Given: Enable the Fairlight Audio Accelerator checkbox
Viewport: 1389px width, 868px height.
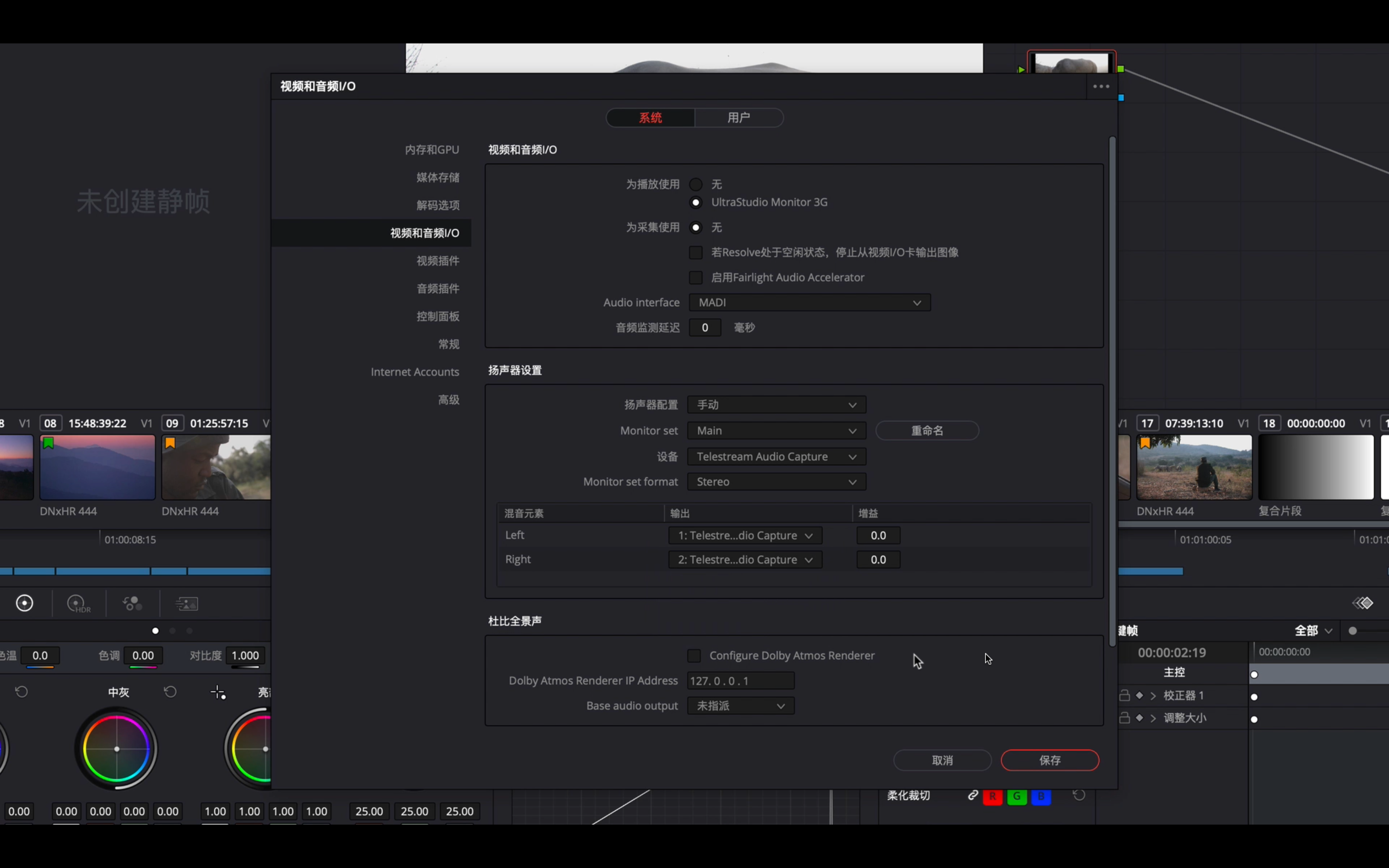Looking at the screenshot, I should click(x=696, y=277).
